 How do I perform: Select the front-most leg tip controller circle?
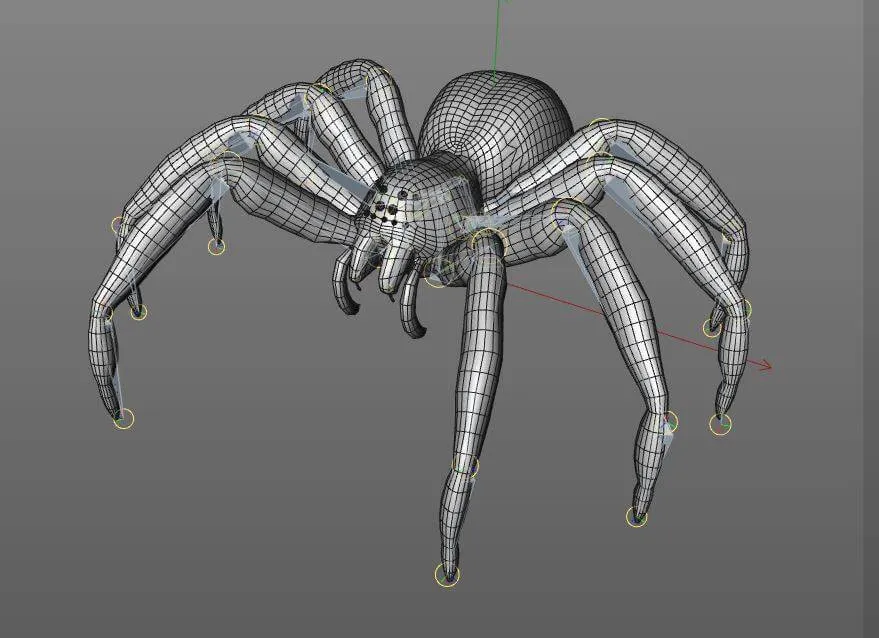tap(447, 574)
